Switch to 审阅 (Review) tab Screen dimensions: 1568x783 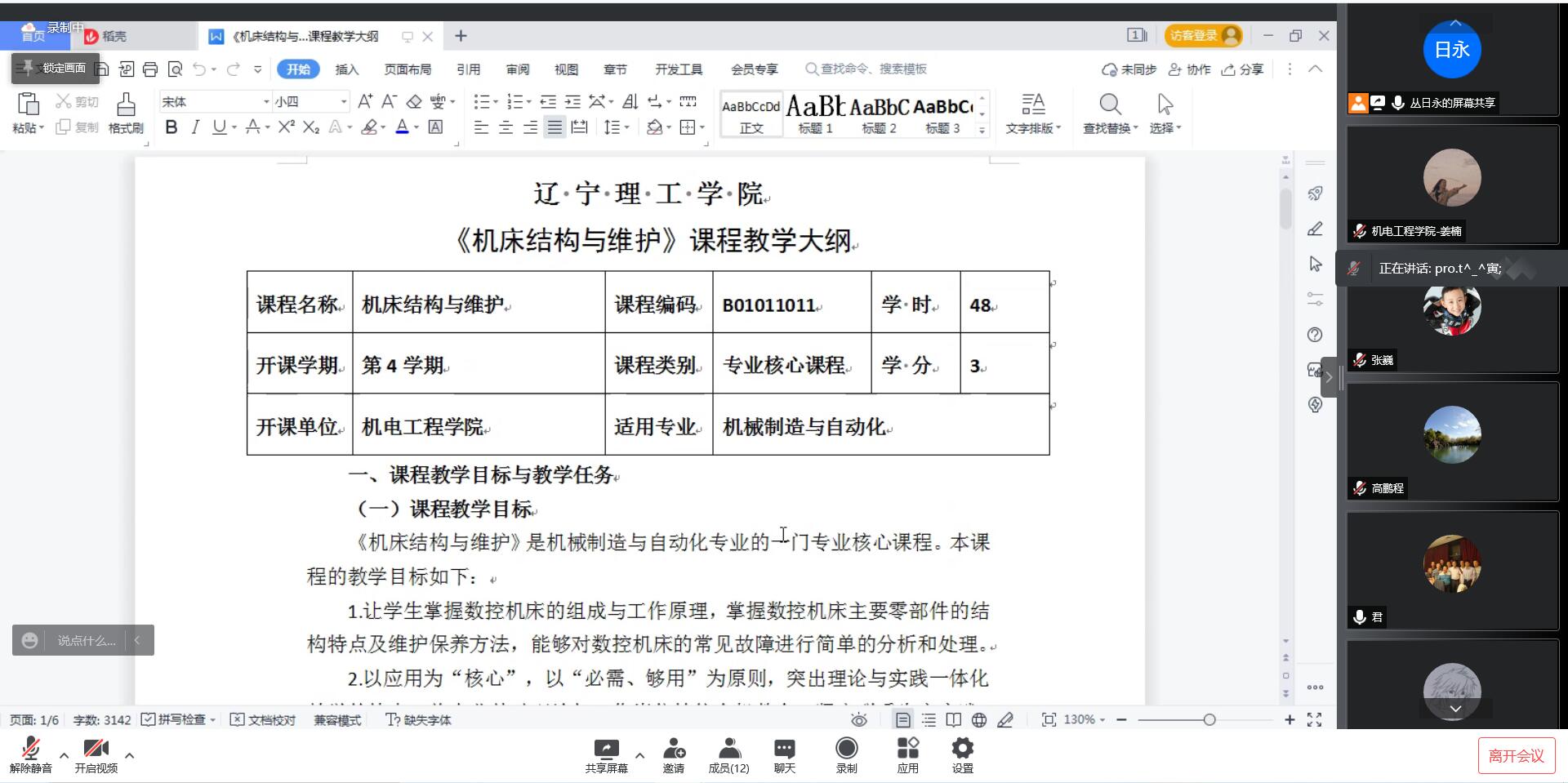click(x=518, y=69)
